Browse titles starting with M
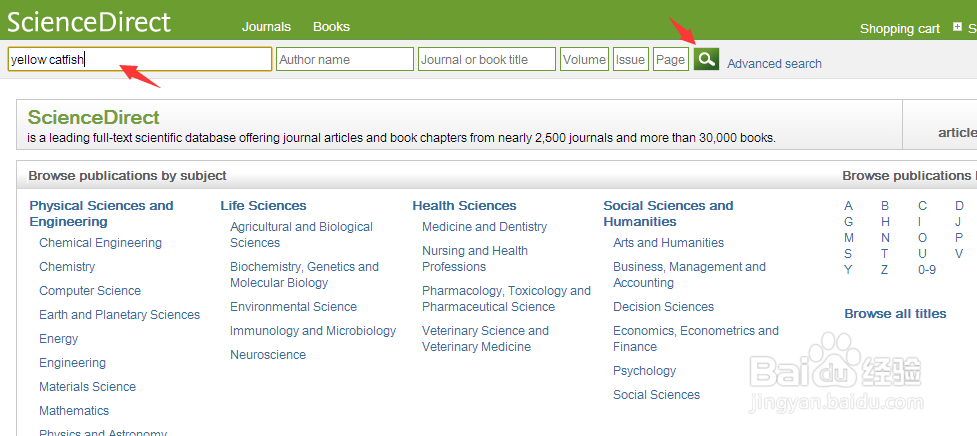This screenshot has width=977, height=436. click(x=849, y=238)
